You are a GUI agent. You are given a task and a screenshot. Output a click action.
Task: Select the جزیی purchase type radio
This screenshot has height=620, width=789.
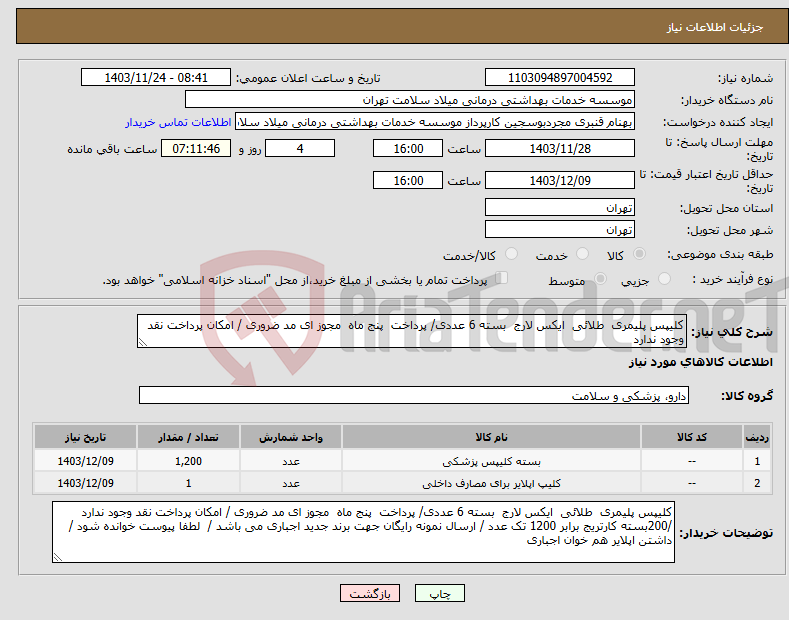coord(664,278)
